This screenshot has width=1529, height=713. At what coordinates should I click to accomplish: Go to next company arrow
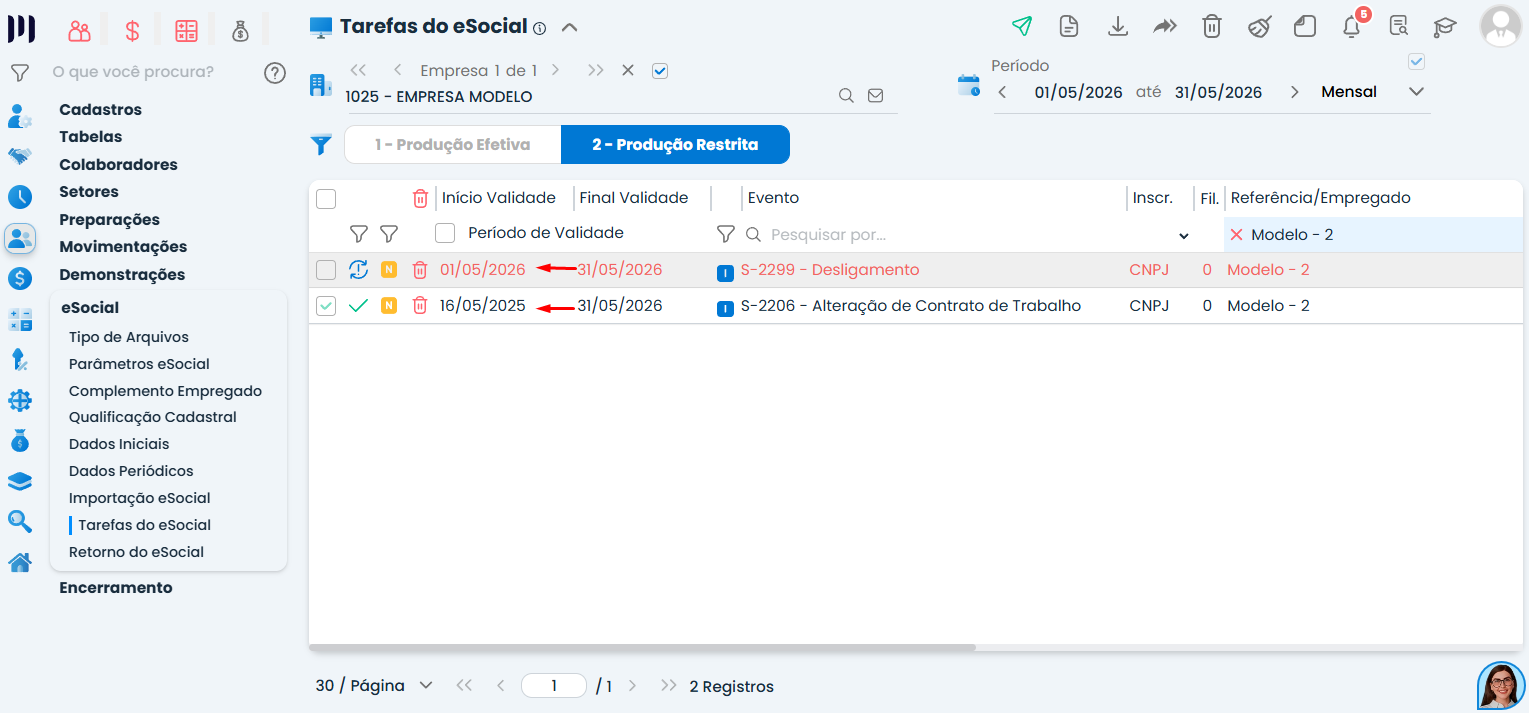click(555, 71)
